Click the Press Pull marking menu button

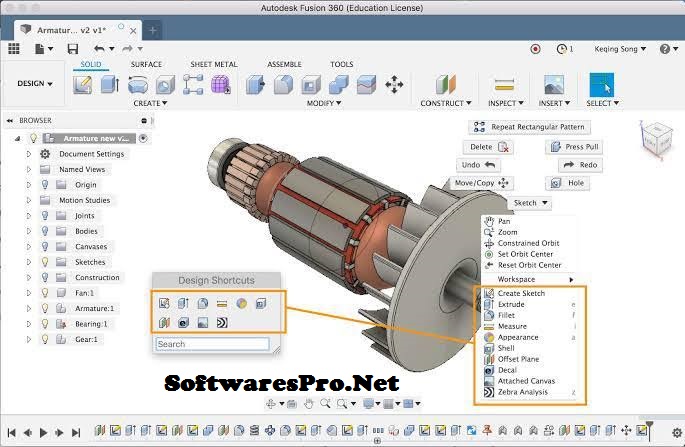tap(574, 147)
